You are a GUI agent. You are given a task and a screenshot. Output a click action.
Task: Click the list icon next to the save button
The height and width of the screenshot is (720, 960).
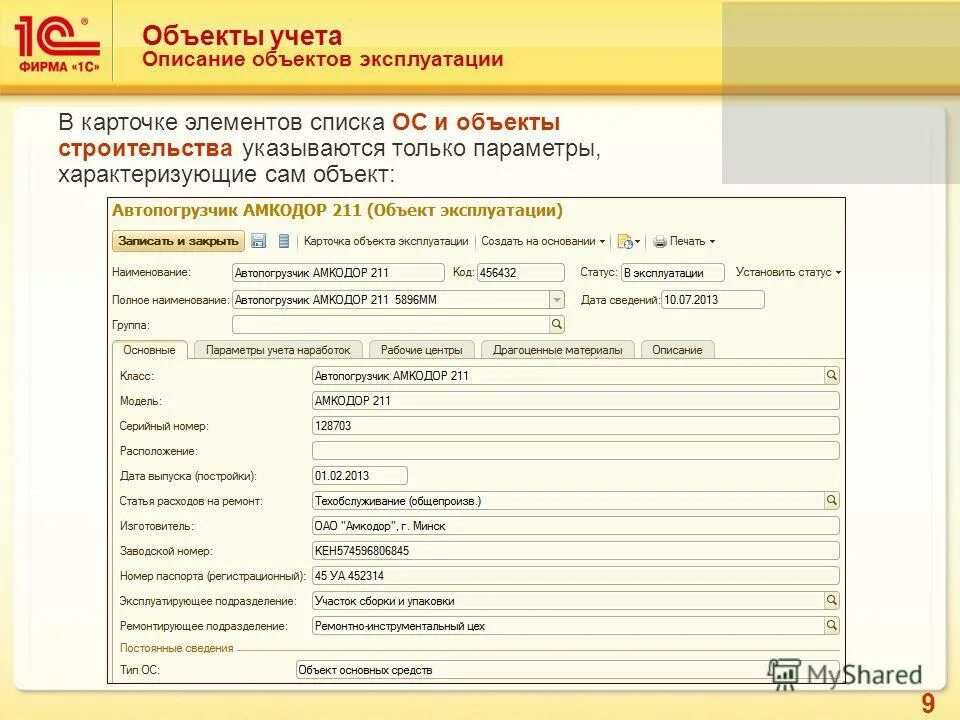coord(284,242)
